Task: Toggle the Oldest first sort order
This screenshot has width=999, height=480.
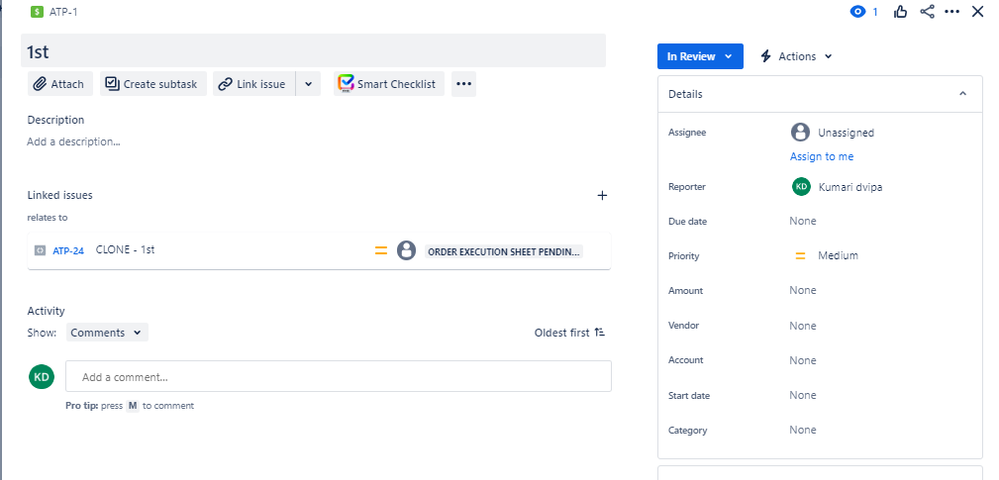Action: pos(570,333)
